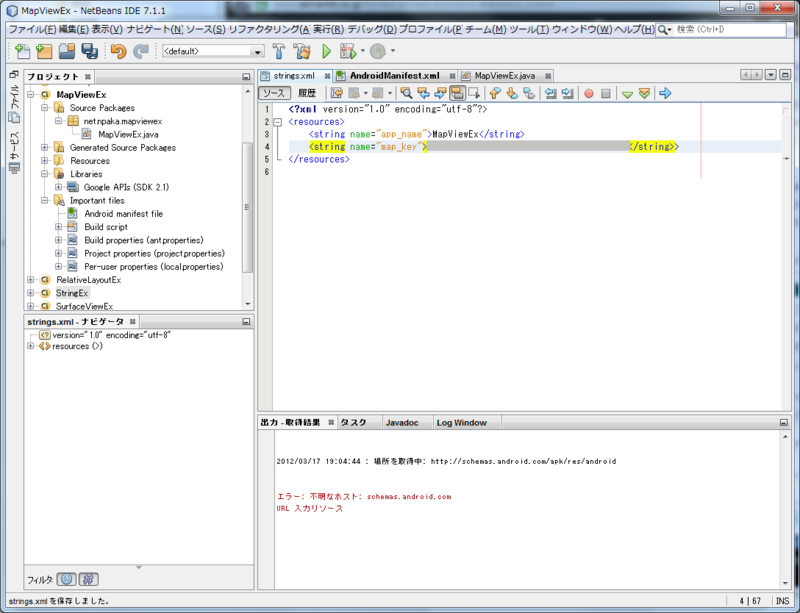Screen dimensions: 800x613
Task: Switch editor to History view
Action: coord(307,93)
